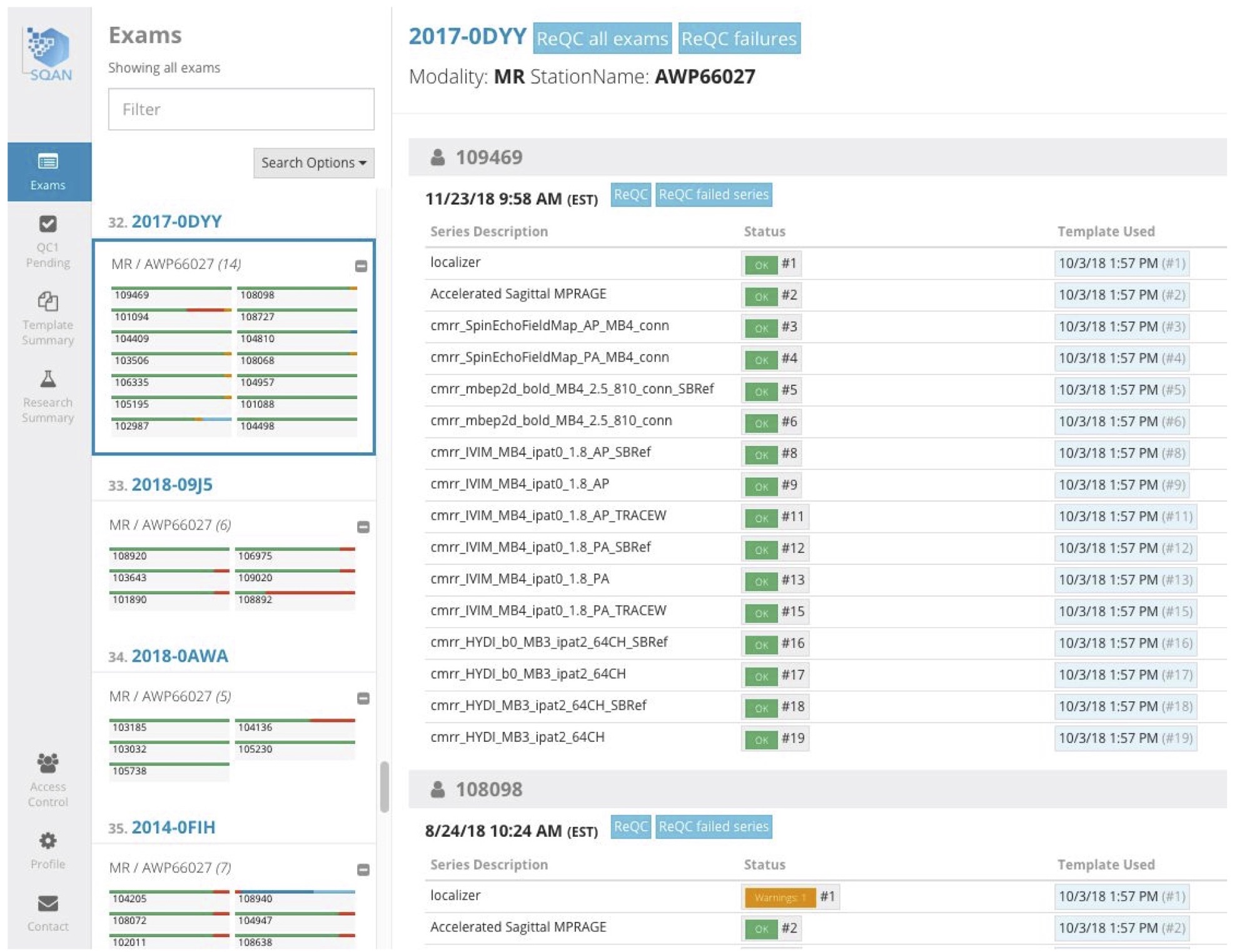Open the Contact envelope icon
Viewport: 1247px width, 952px height.
48,903
